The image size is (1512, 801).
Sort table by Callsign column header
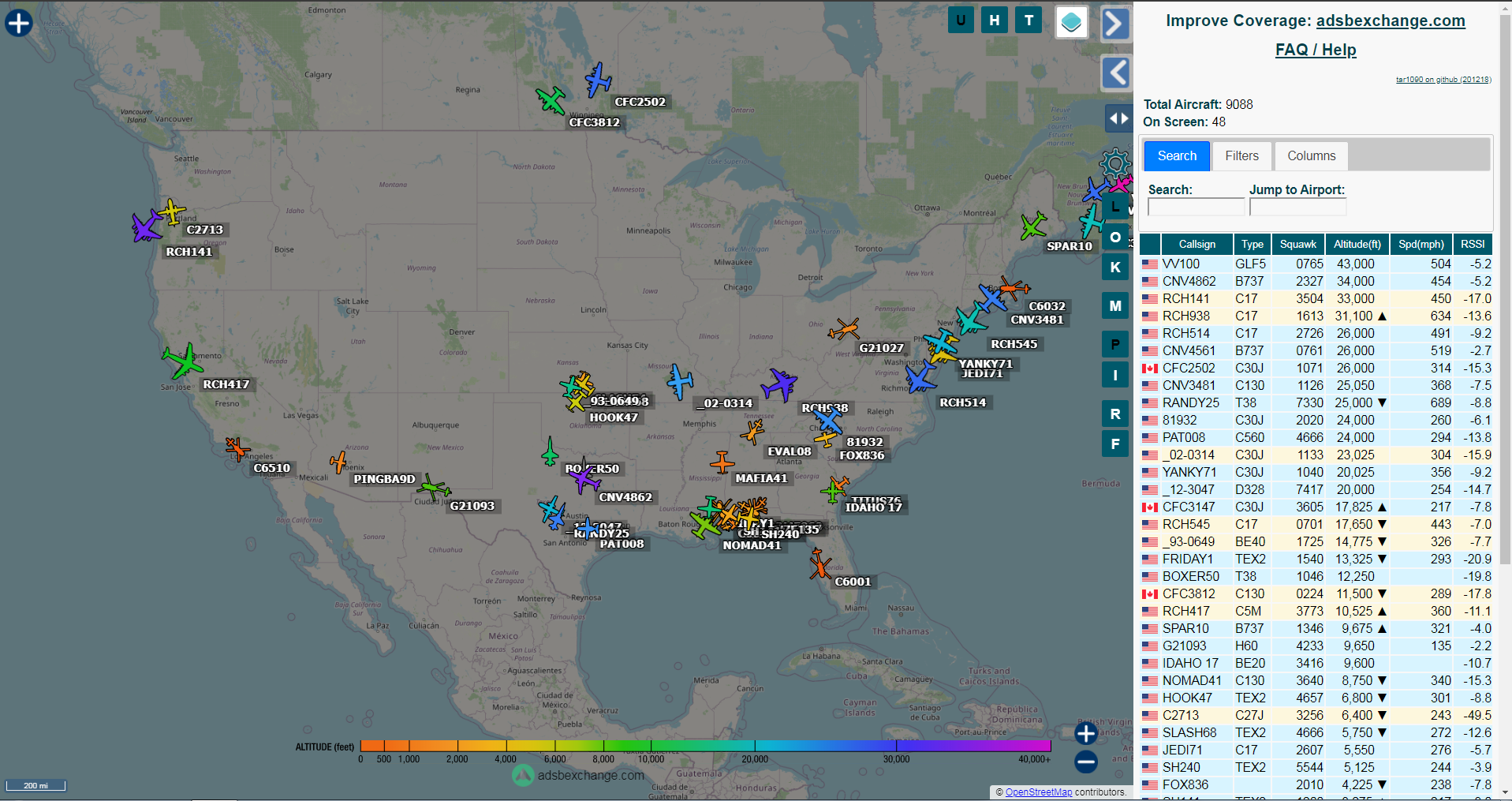coord(1197,245)
